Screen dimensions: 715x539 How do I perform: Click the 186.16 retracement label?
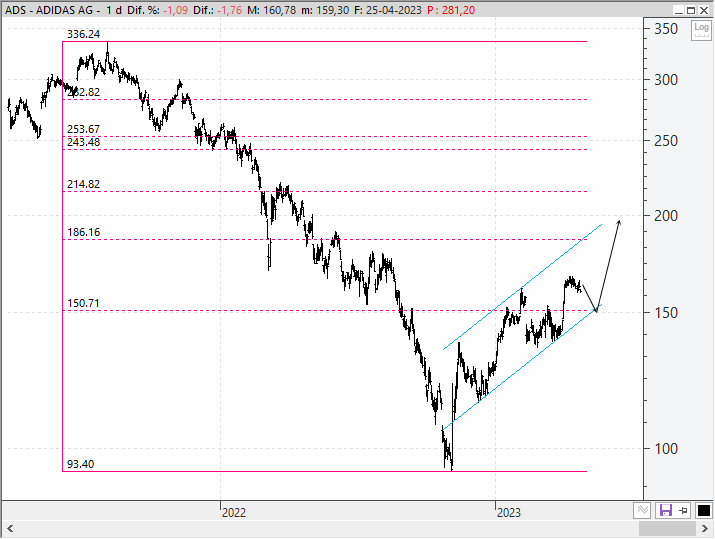[x=83, y=232]
